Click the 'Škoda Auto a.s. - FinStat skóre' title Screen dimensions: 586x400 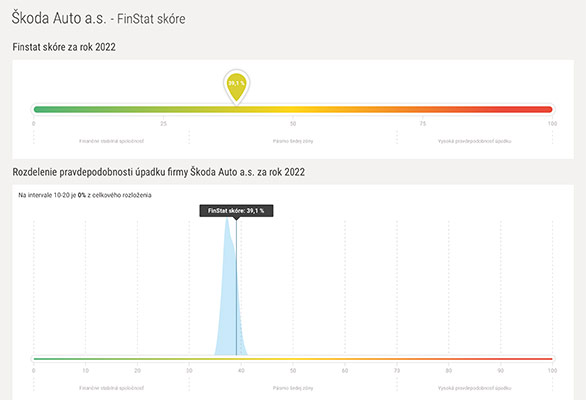pos(98,18)
